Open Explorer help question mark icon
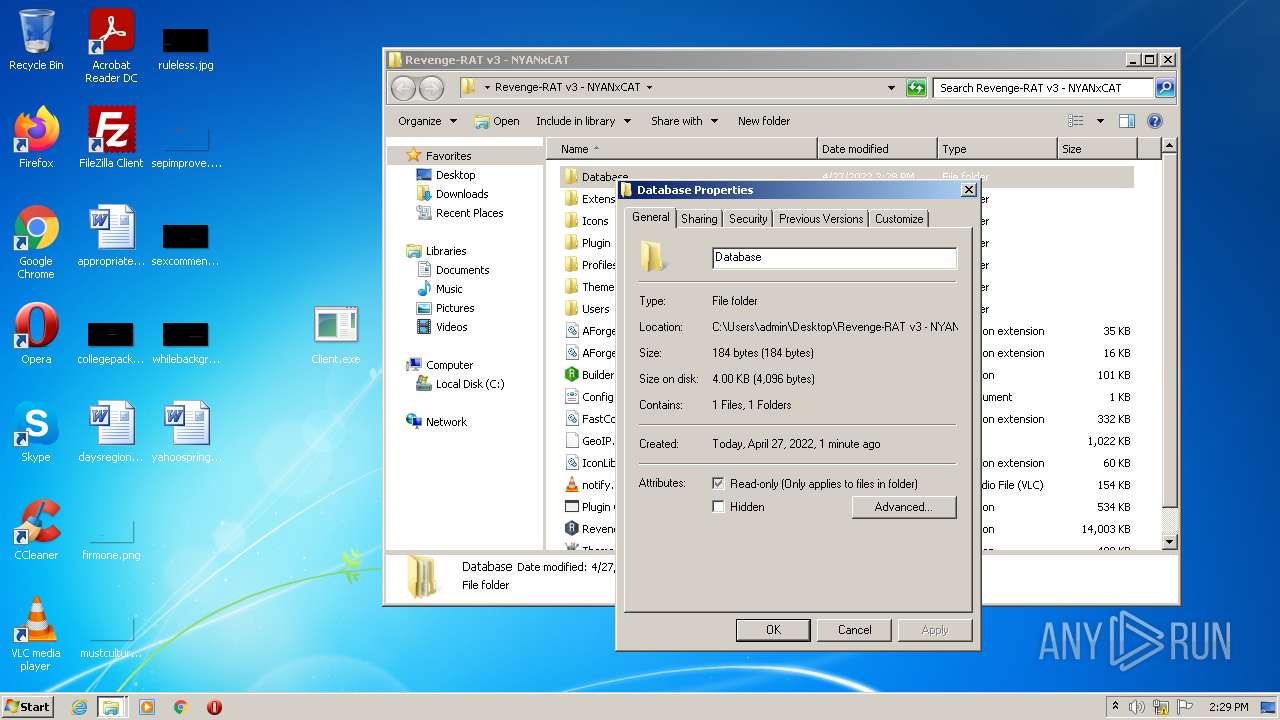This screenshot has height=720, width=1280. (1154, 121)
